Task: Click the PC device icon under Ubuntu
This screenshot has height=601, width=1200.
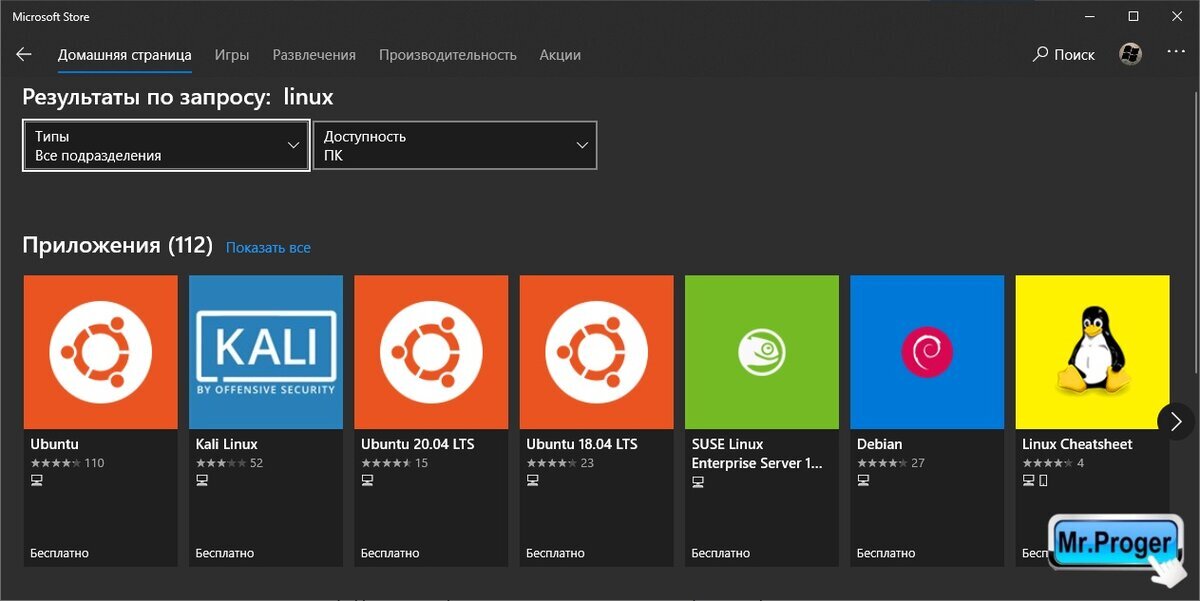Action: pos(37,481)
